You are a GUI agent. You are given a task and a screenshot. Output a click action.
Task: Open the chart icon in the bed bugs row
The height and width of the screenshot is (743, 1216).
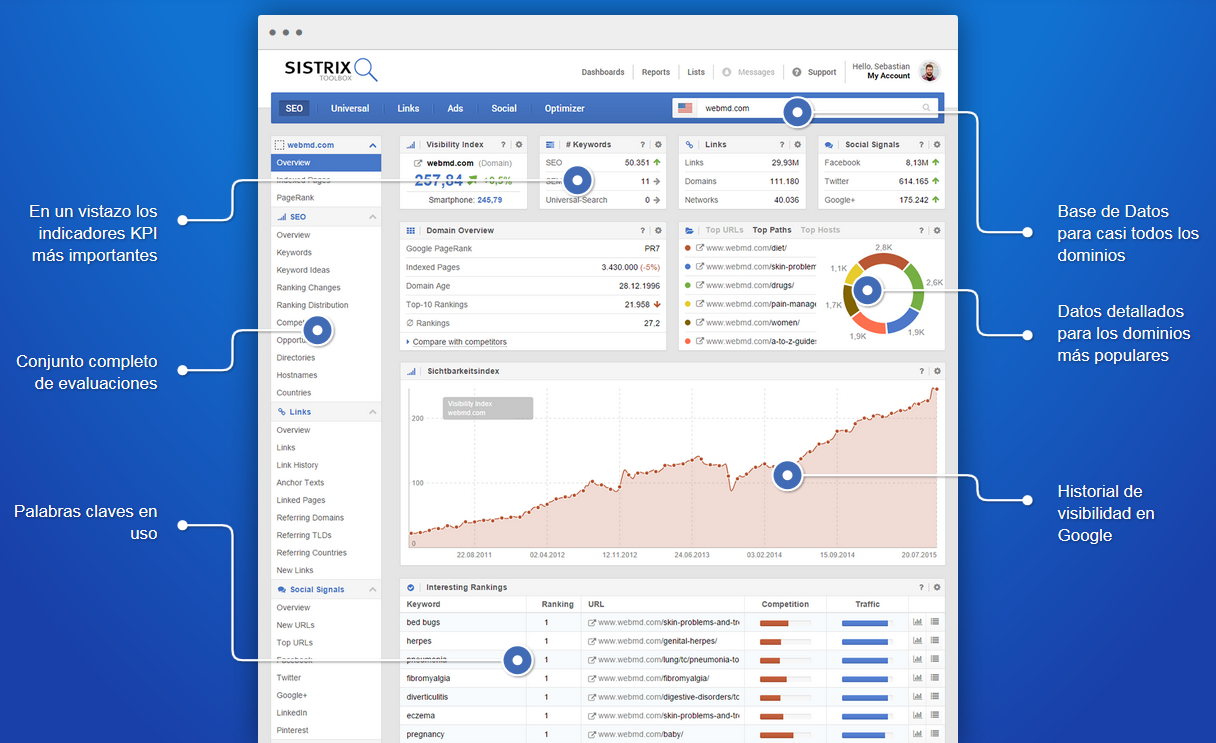pos(918,622)
